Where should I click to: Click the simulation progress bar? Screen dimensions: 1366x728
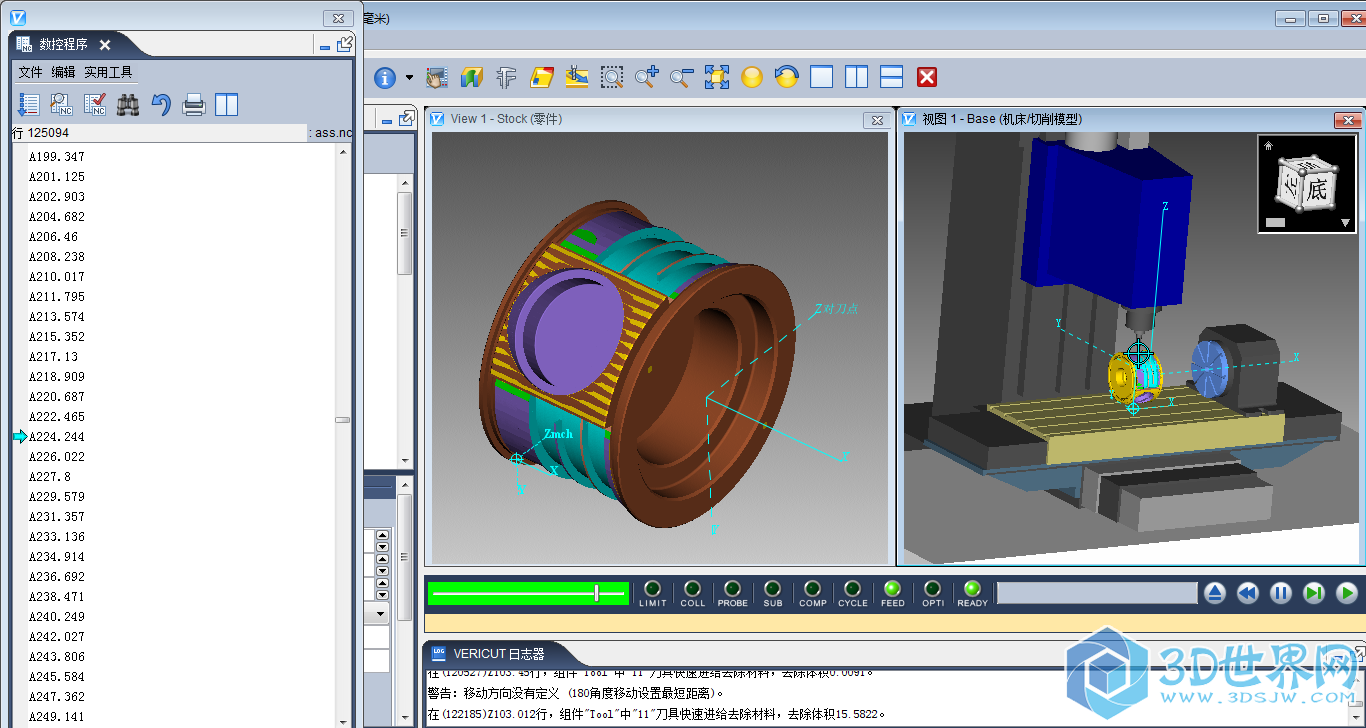pos(1097,593)
